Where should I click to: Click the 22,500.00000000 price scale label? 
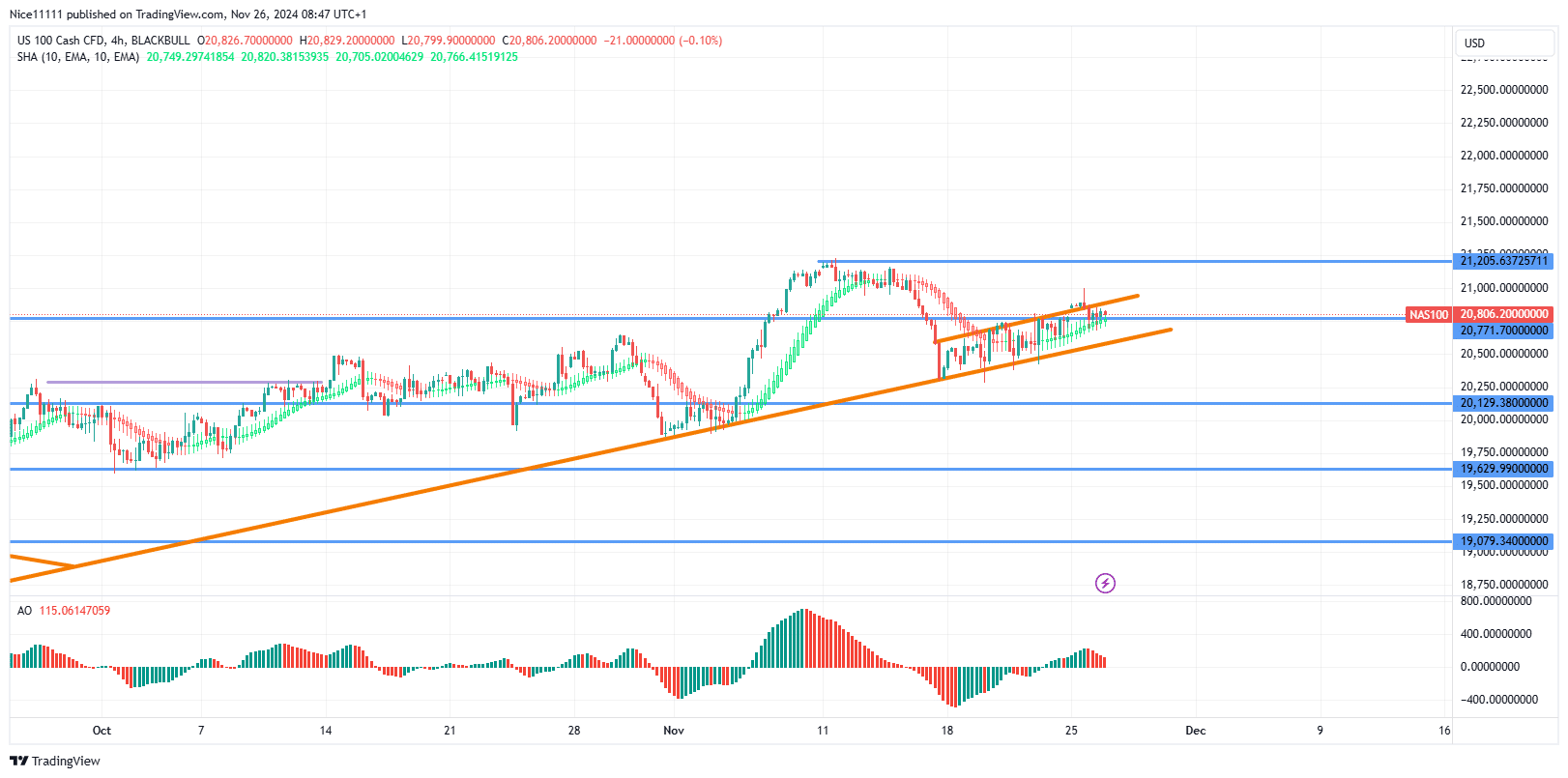1504,90
